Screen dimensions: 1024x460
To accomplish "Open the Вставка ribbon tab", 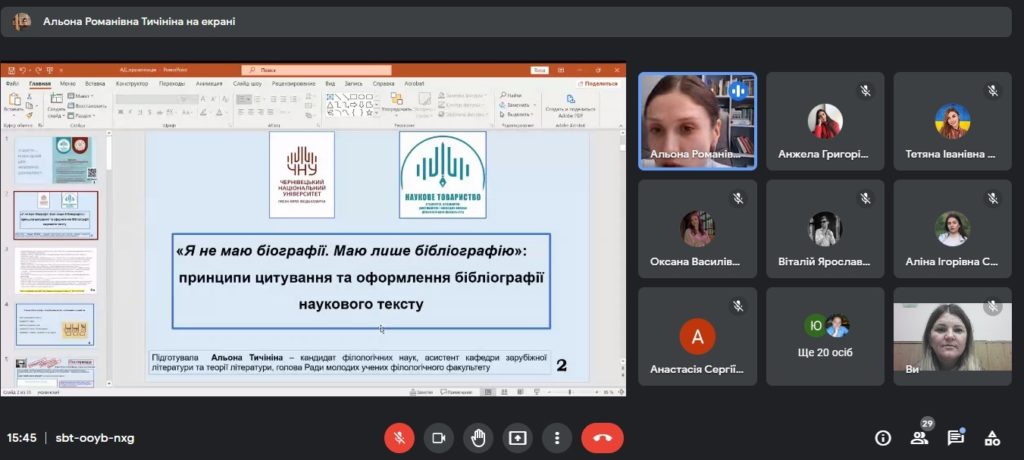I will pyautogui.click(x=95, y=84).
